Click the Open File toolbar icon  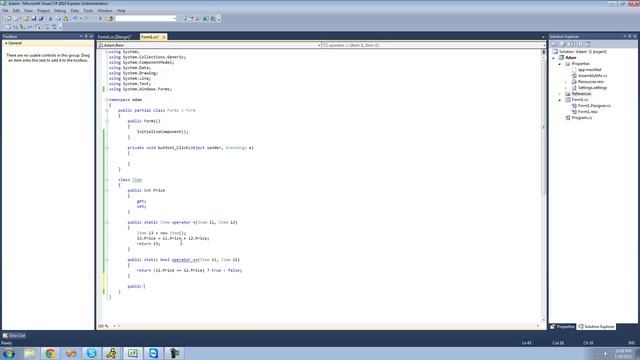pyautogui.click(x=26, y=19)
